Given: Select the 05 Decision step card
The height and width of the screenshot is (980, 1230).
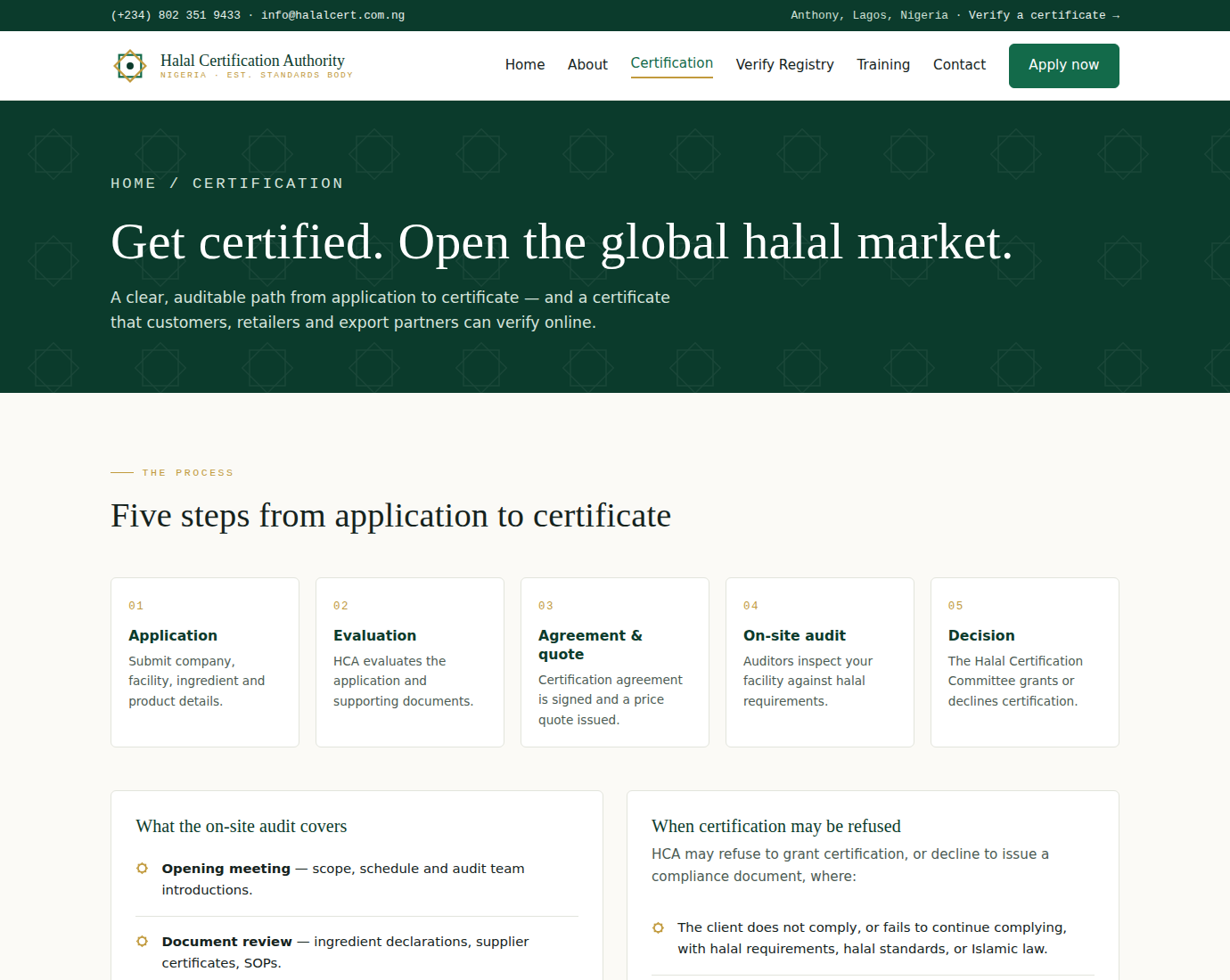Looking at the screenshot, I should tap(1025, 662).
